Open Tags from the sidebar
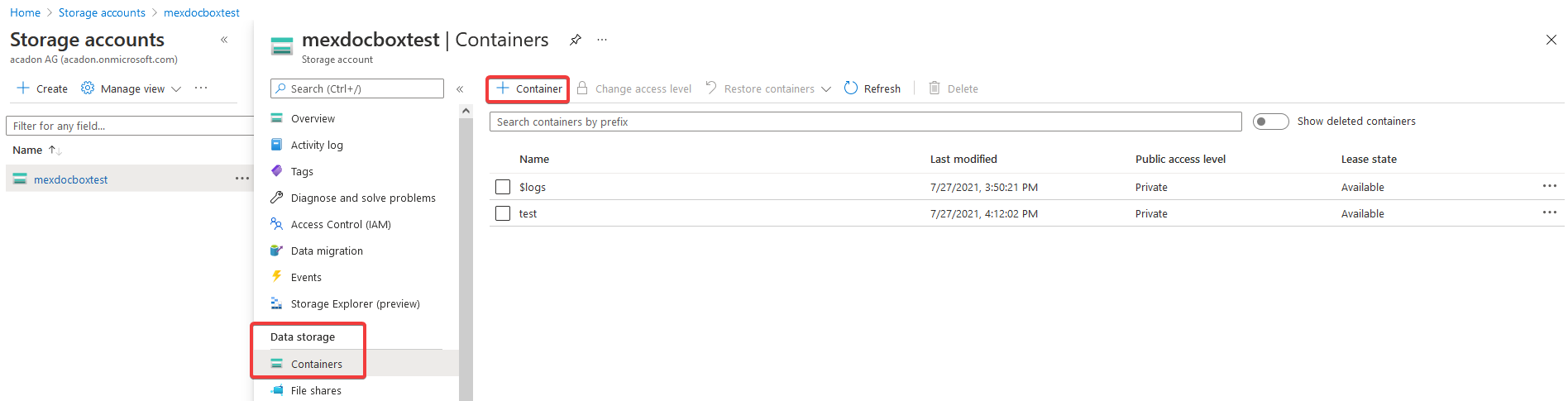Image resolution: width=1568 pixels, height=401 pixels. click(x=302, y=171)
